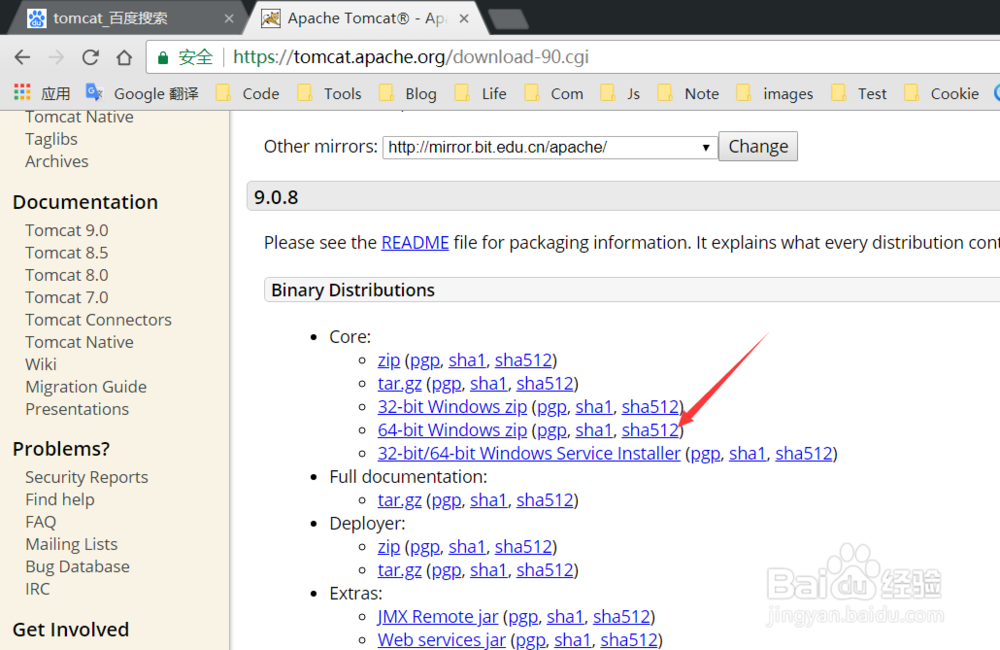Open the FAQ sidebar link
The height and width of the screenshot is (650, 1000).
pos(41,522)
